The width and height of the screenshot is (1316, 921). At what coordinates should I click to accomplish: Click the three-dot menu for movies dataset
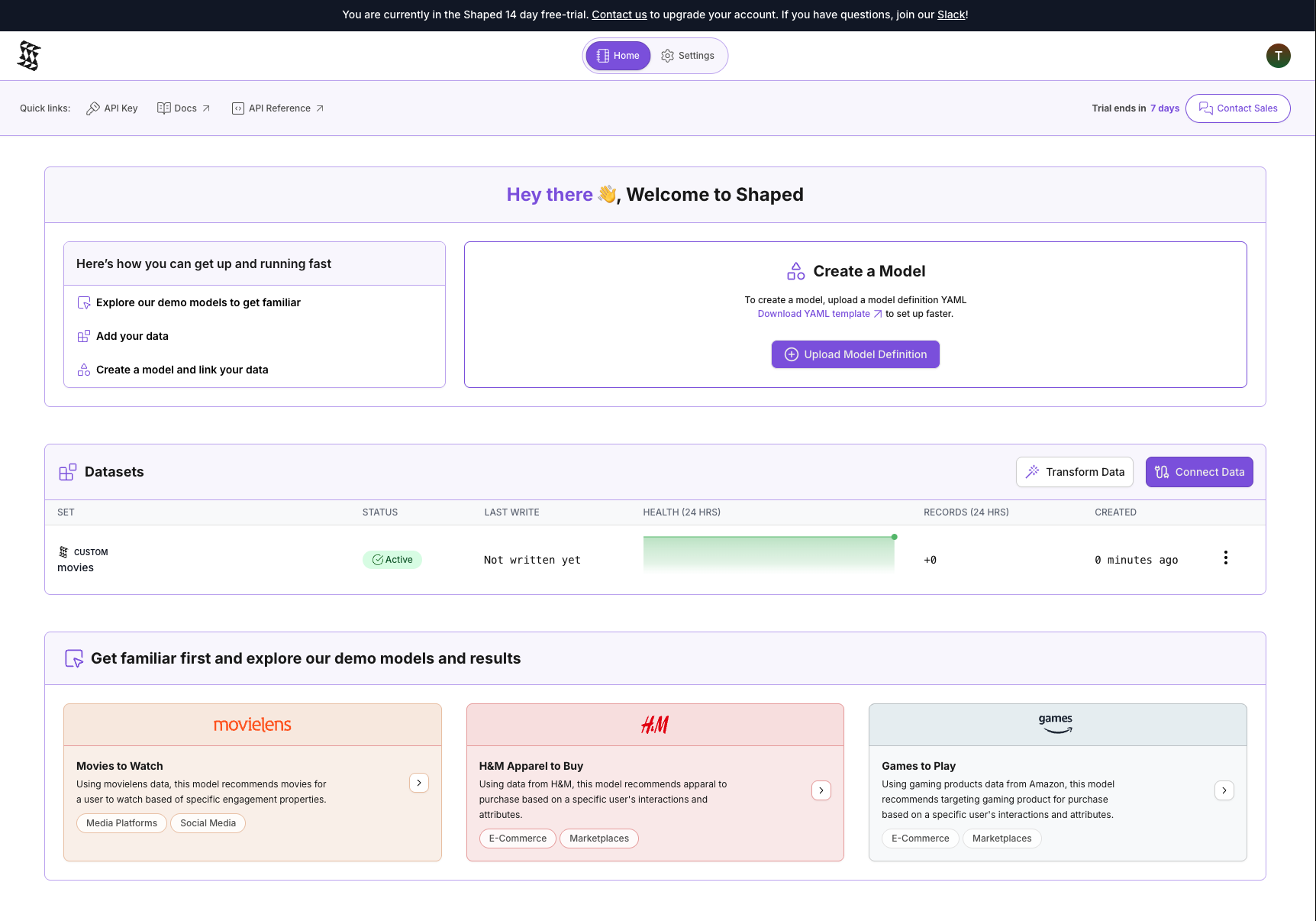pos(1225,558)
